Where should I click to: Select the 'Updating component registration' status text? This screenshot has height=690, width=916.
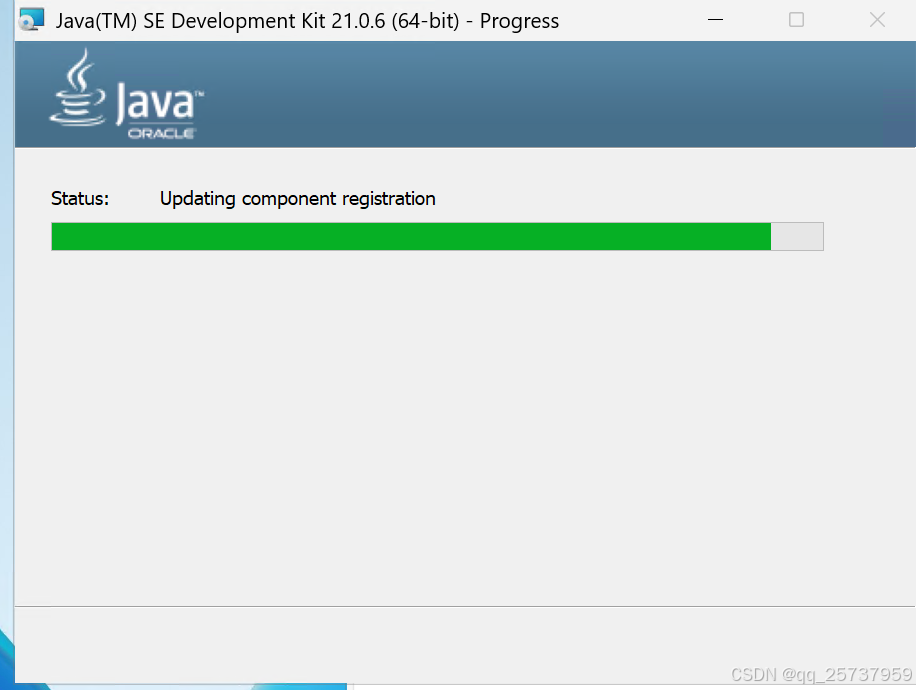pos(297,199)
